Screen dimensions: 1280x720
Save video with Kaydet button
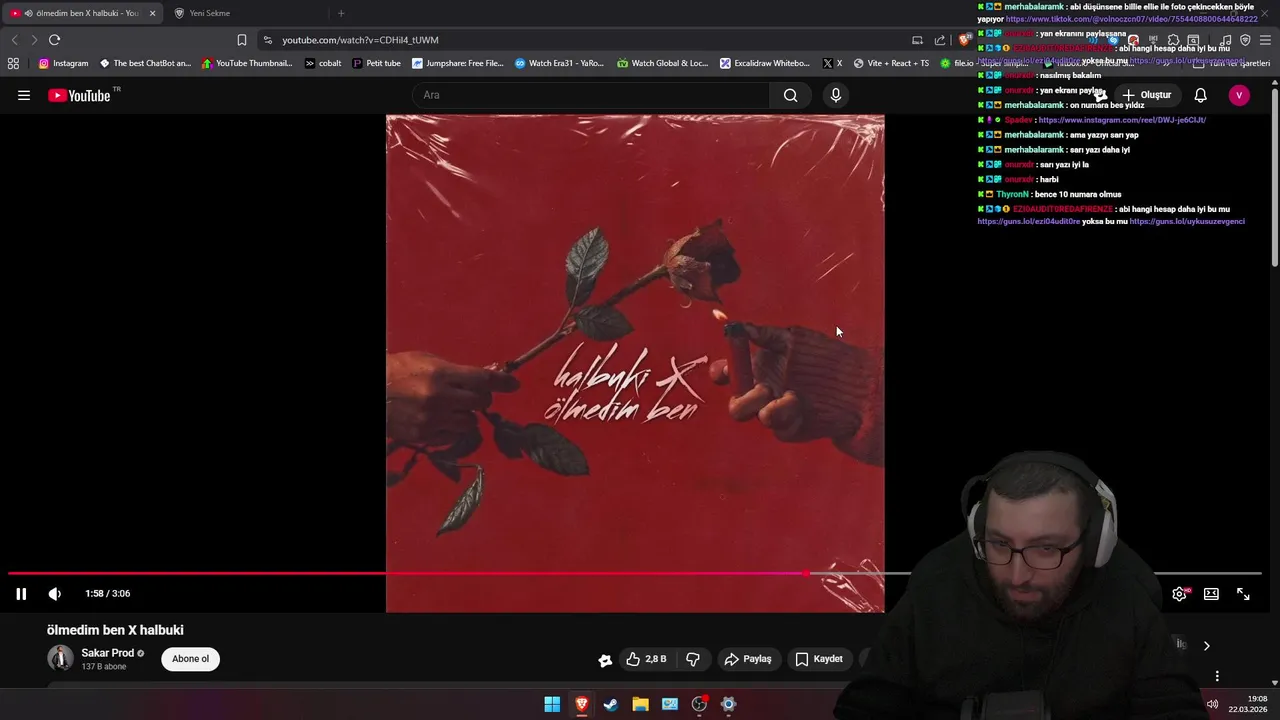(x=819, y=659)
